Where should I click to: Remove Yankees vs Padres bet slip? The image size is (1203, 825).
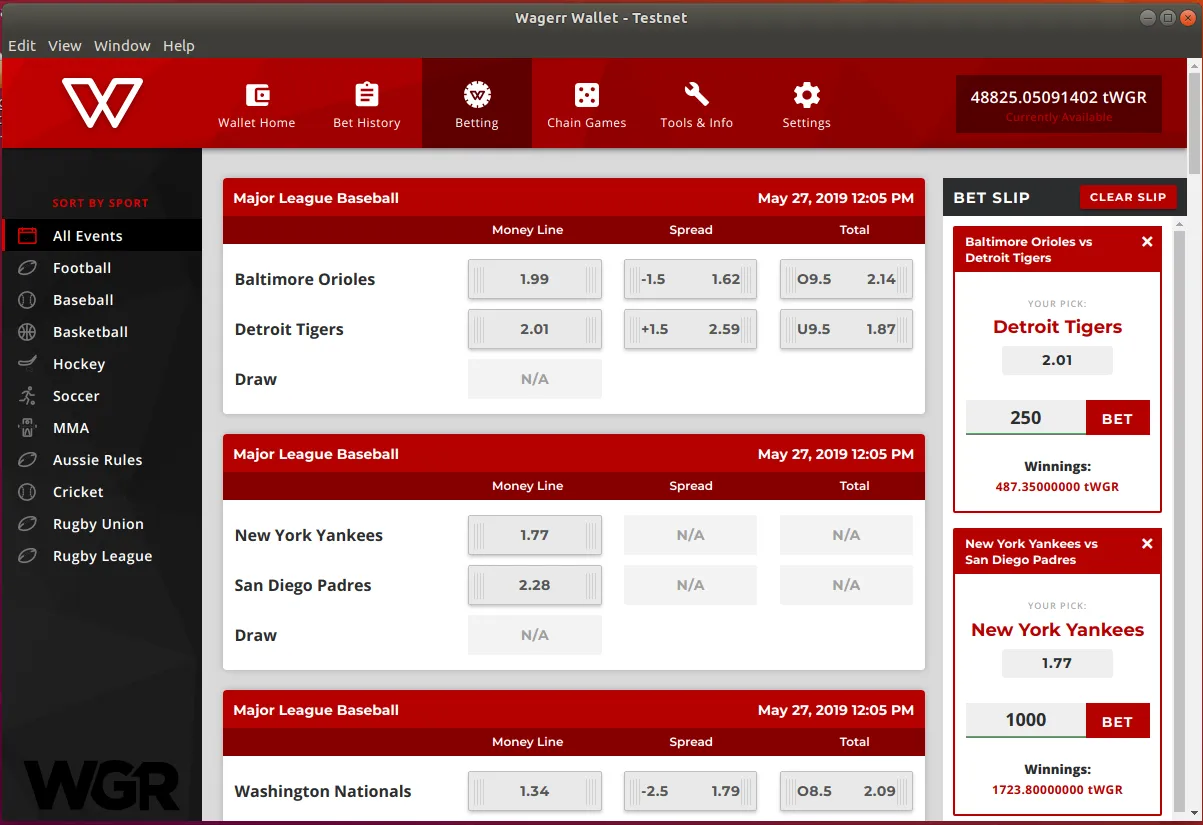tap(1147, 544)
